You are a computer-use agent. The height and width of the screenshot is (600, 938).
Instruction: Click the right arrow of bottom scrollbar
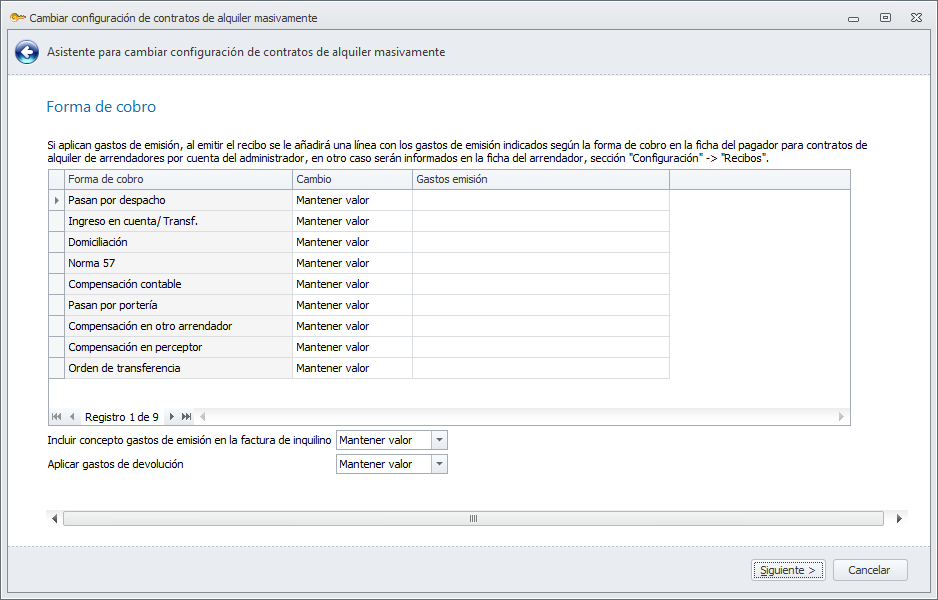point(899,519)
